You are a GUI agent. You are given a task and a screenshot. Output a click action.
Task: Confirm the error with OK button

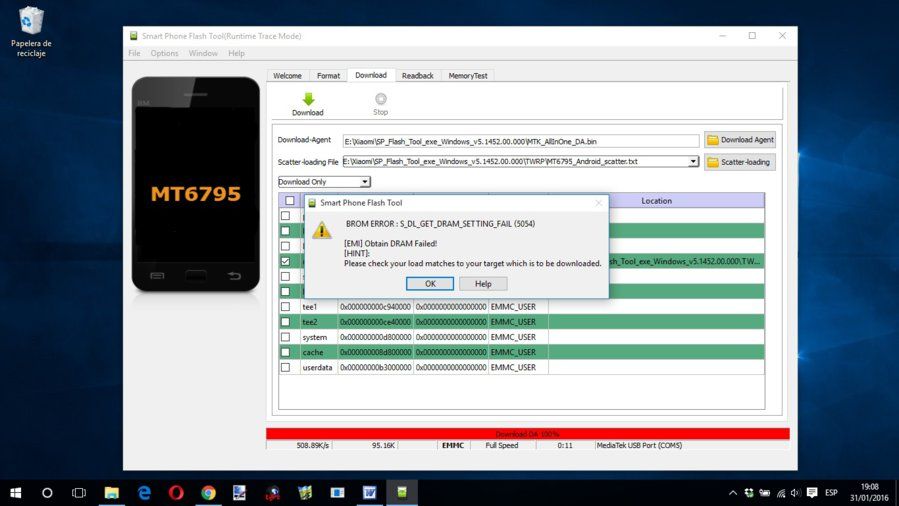[x=430, y=284]
